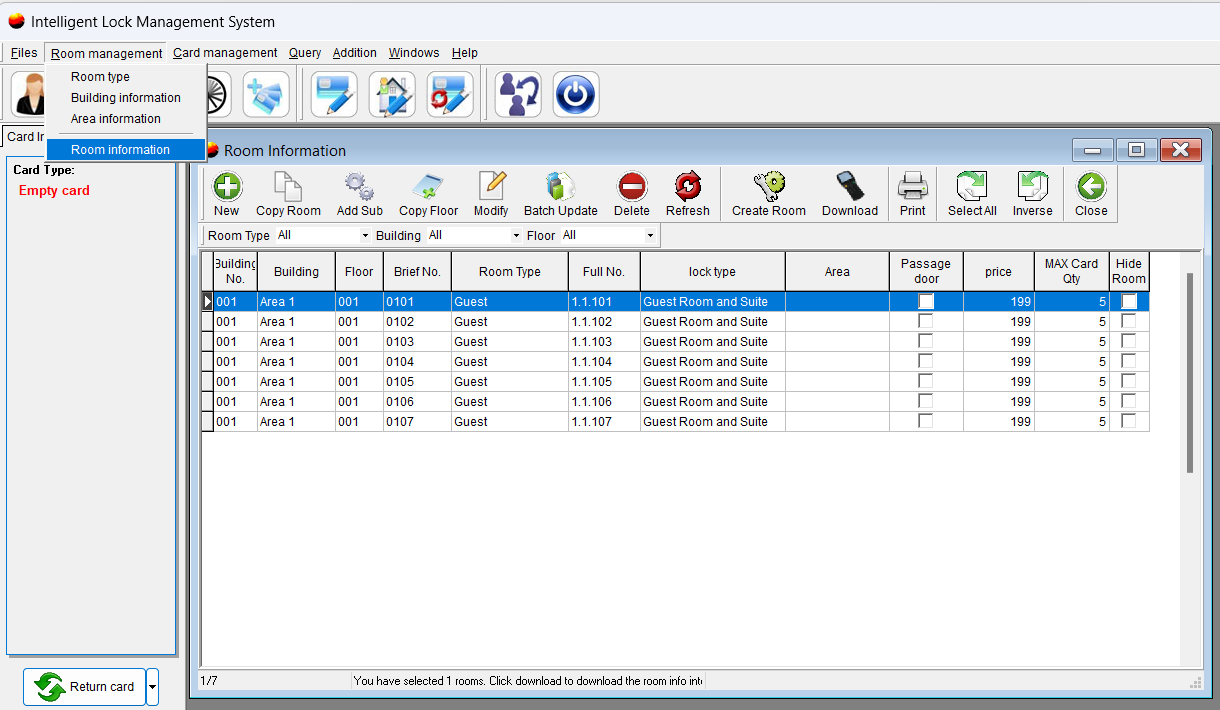Screen dimensions: 1220x710
Task: Click the Create Room key icon
Action: point(769,186)
